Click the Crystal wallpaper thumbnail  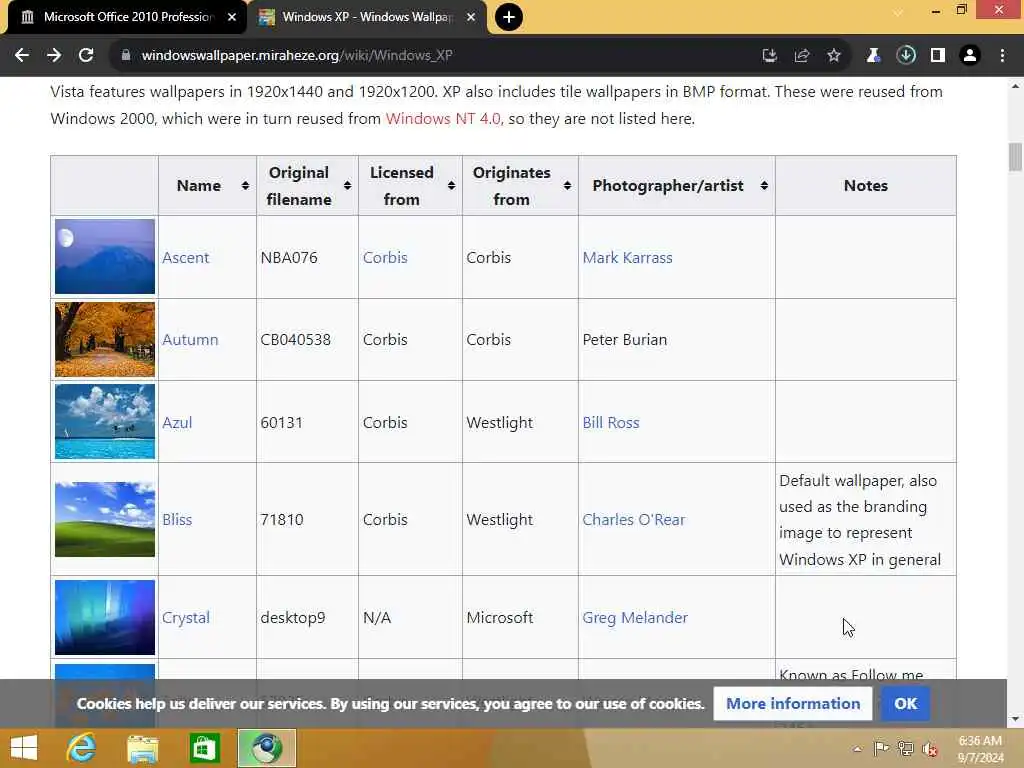[x=105, y=617]
